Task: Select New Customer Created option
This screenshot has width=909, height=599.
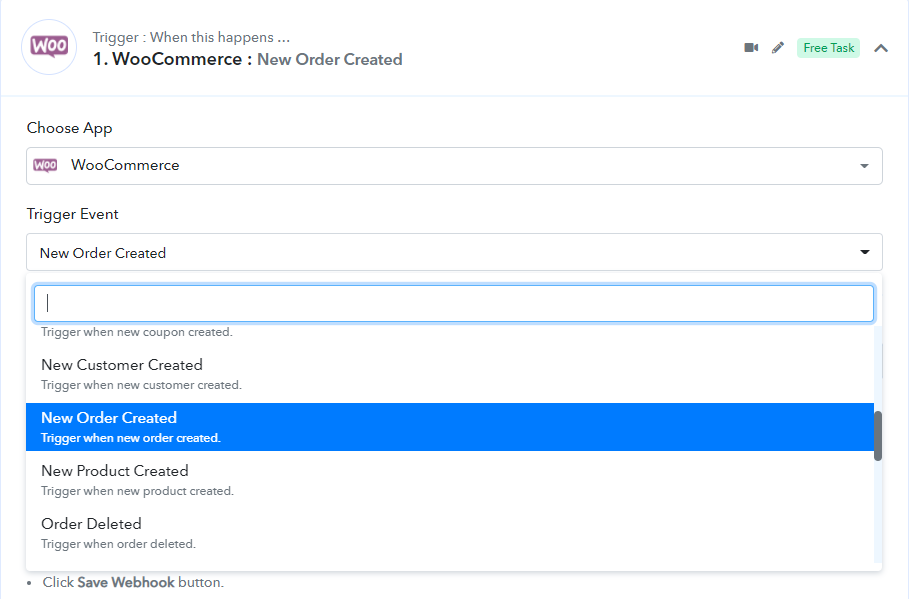Action: (450, 374)
